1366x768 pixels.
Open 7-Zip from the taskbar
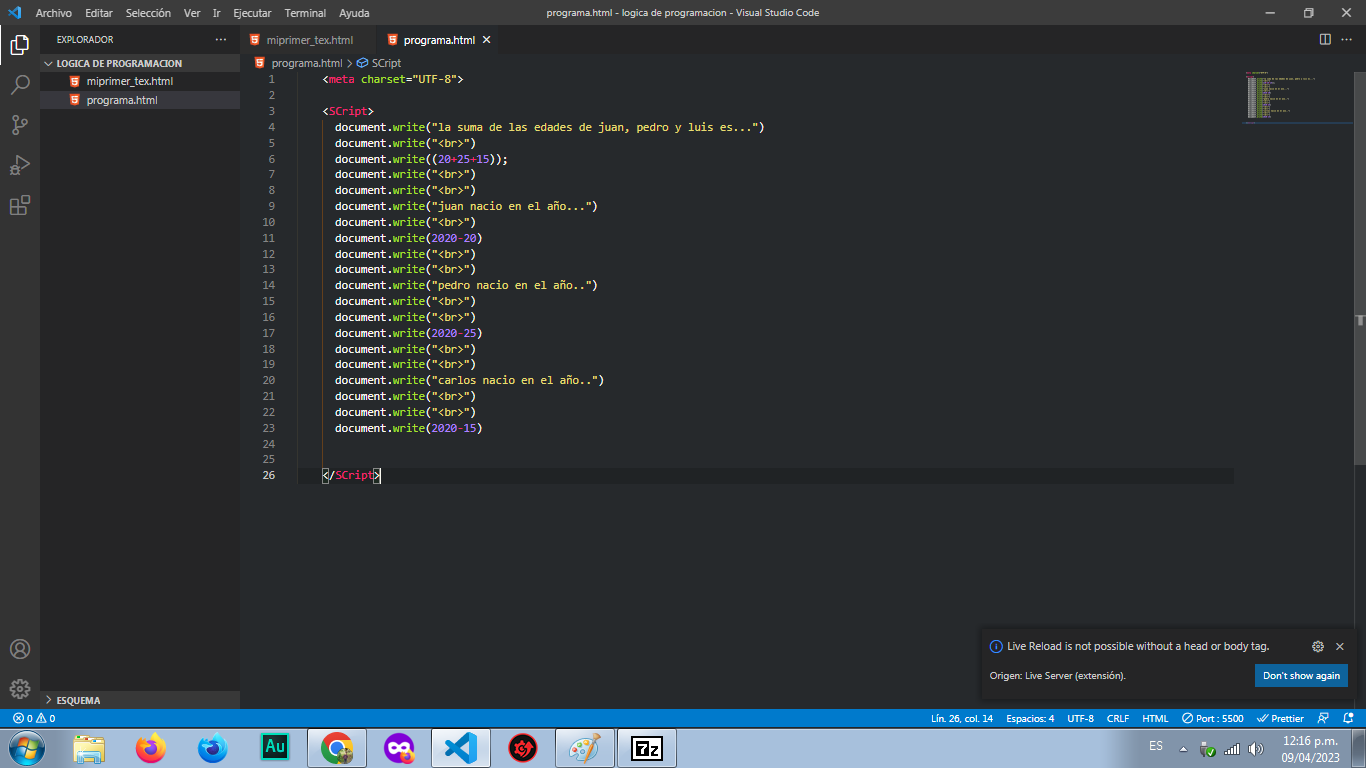(647, 748)
